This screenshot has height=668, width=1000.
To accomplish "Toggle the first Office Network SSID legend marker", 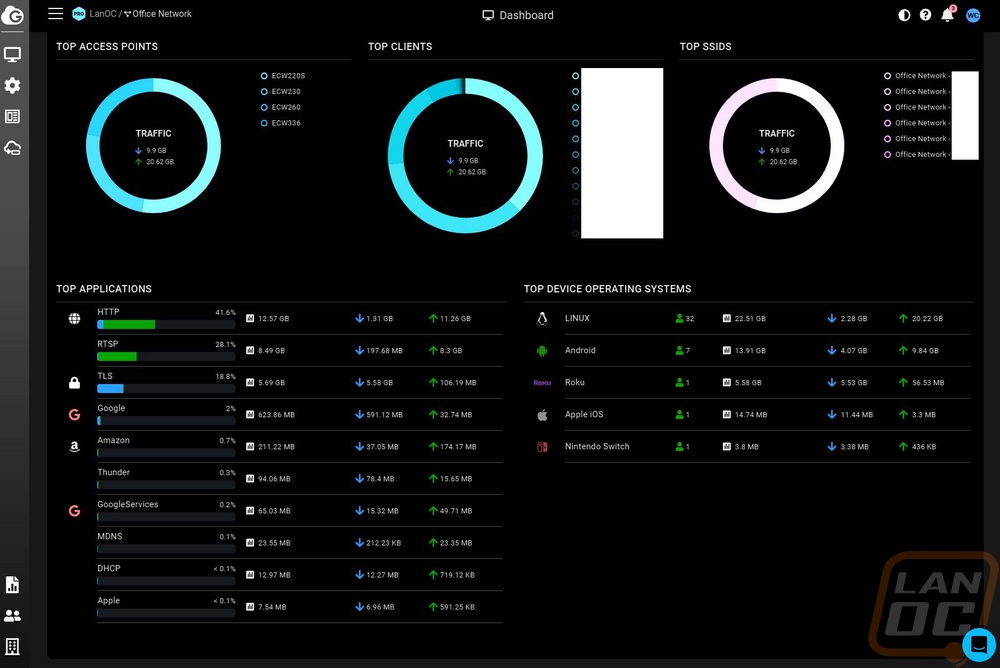I will [887, 76].
